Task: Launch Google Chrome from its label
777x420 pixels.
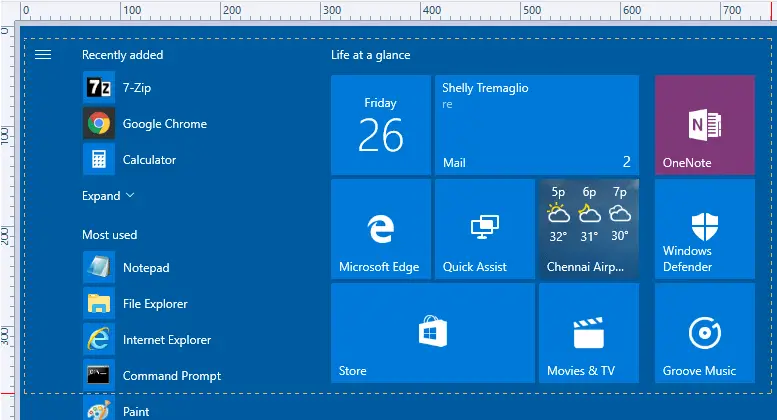Action: [165, 124]
